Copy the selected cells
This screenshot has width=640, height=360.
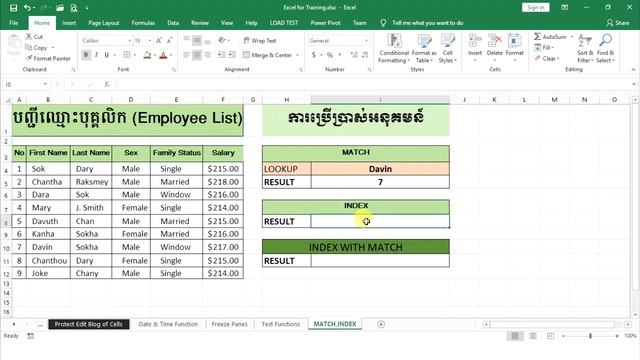pos(36,48)
